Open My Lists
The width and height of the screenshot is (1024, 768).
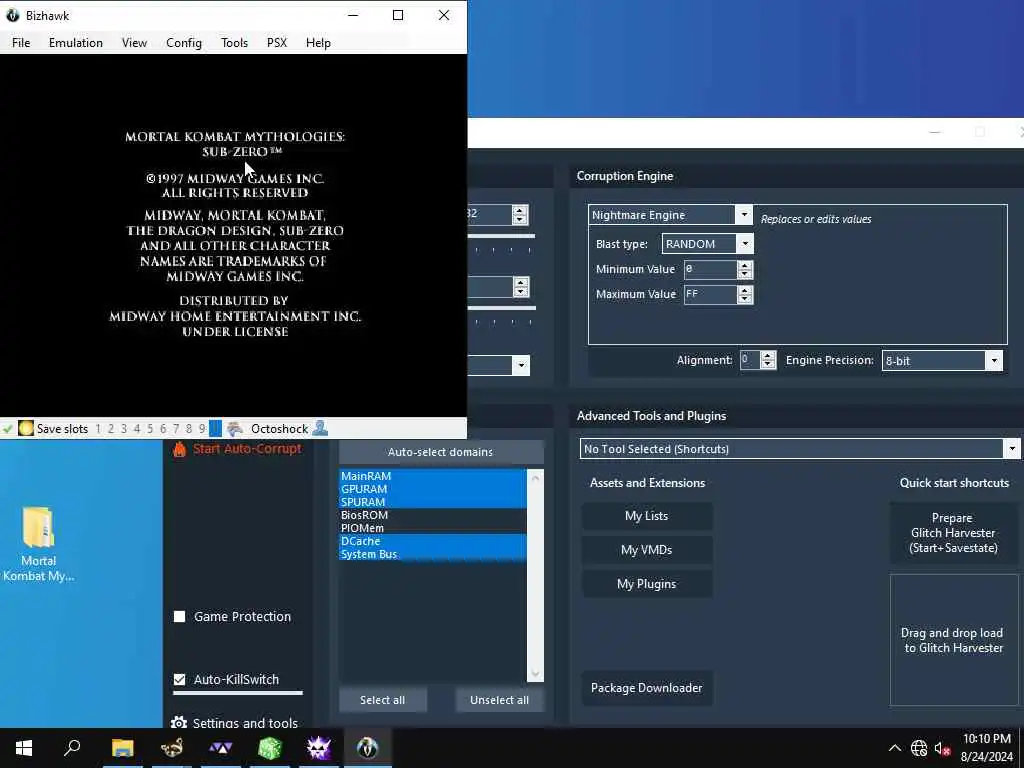pyautogui.click(x=647, y=516)
